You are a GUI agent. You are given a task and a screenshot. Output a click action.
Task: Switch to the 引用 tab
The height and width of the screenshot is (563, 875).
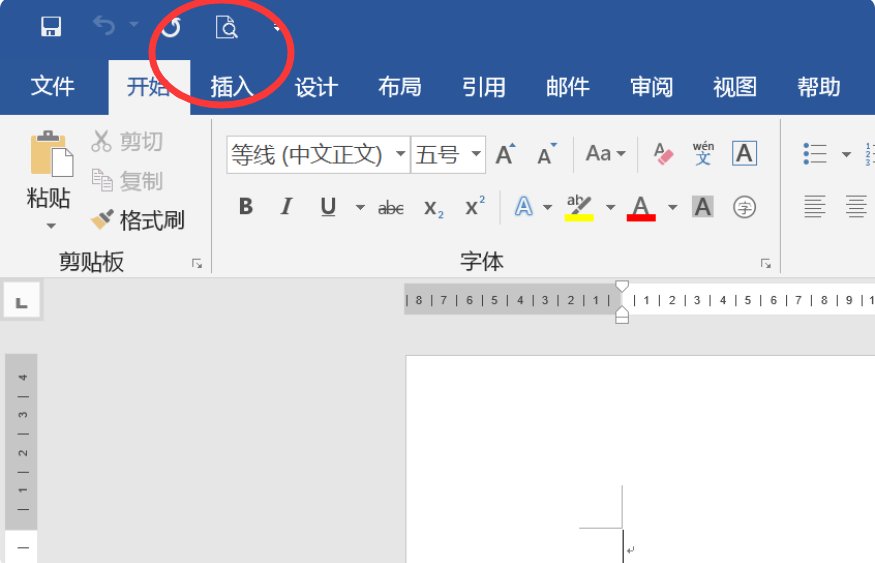pyautogui.click(x=483, y=86)
